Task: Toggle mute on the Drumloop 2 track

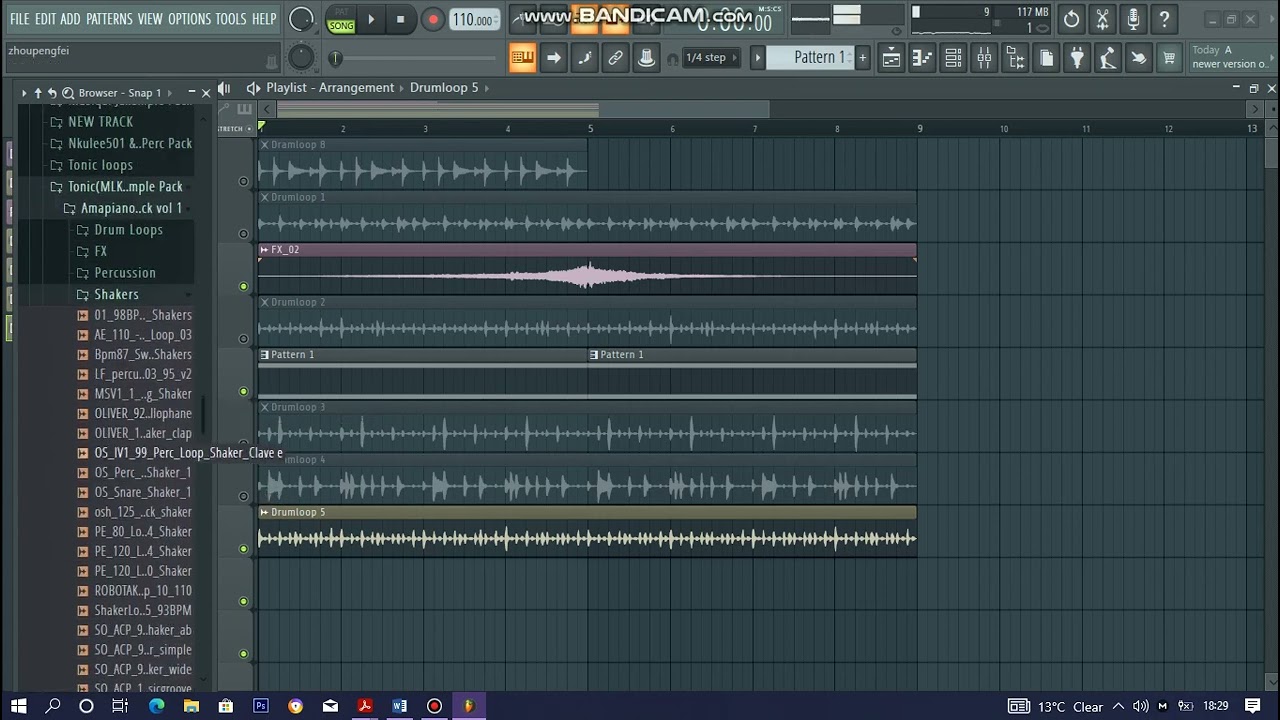Action: click(243, 339)
